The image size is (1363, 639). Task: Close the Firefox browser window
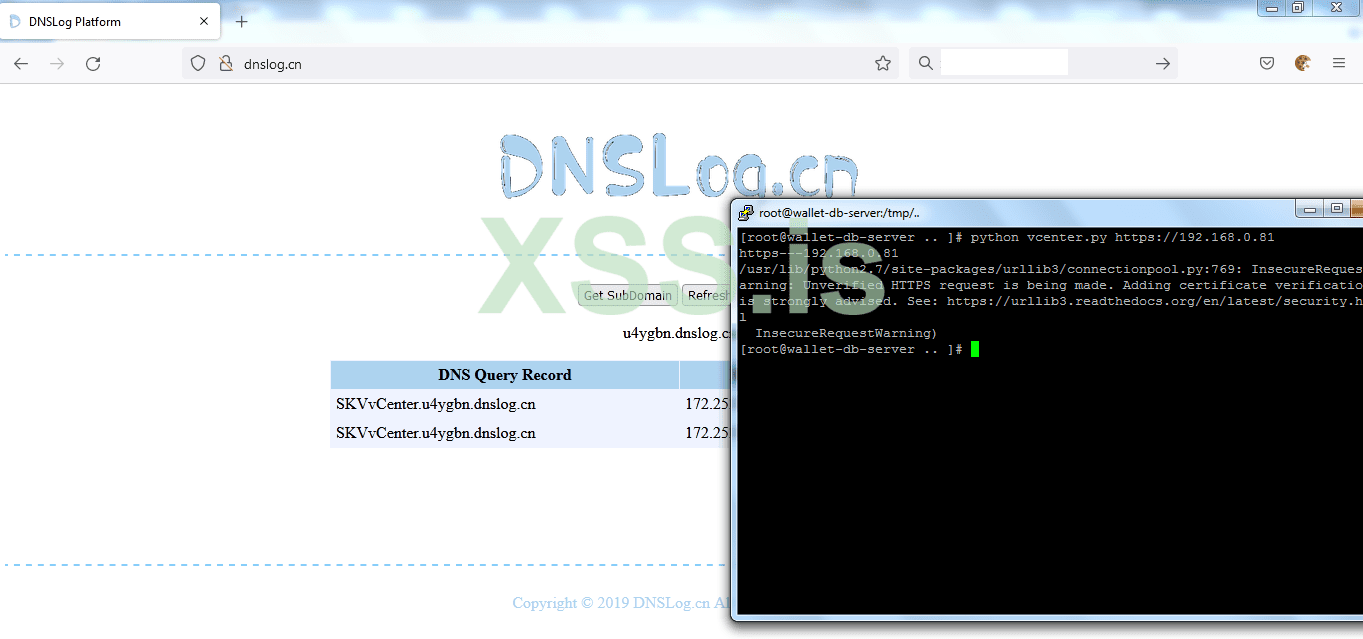click(1335, 8)
